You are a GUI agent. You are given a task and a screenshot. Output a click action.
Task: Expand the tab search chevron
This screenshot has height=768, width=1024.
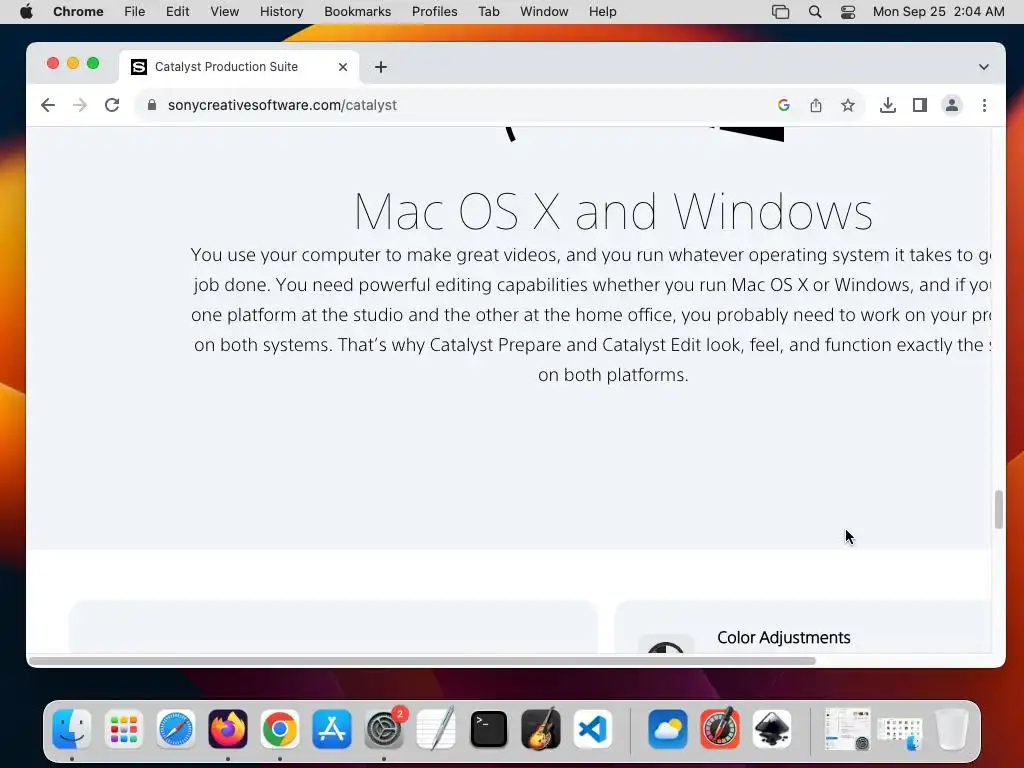(984, 67)
